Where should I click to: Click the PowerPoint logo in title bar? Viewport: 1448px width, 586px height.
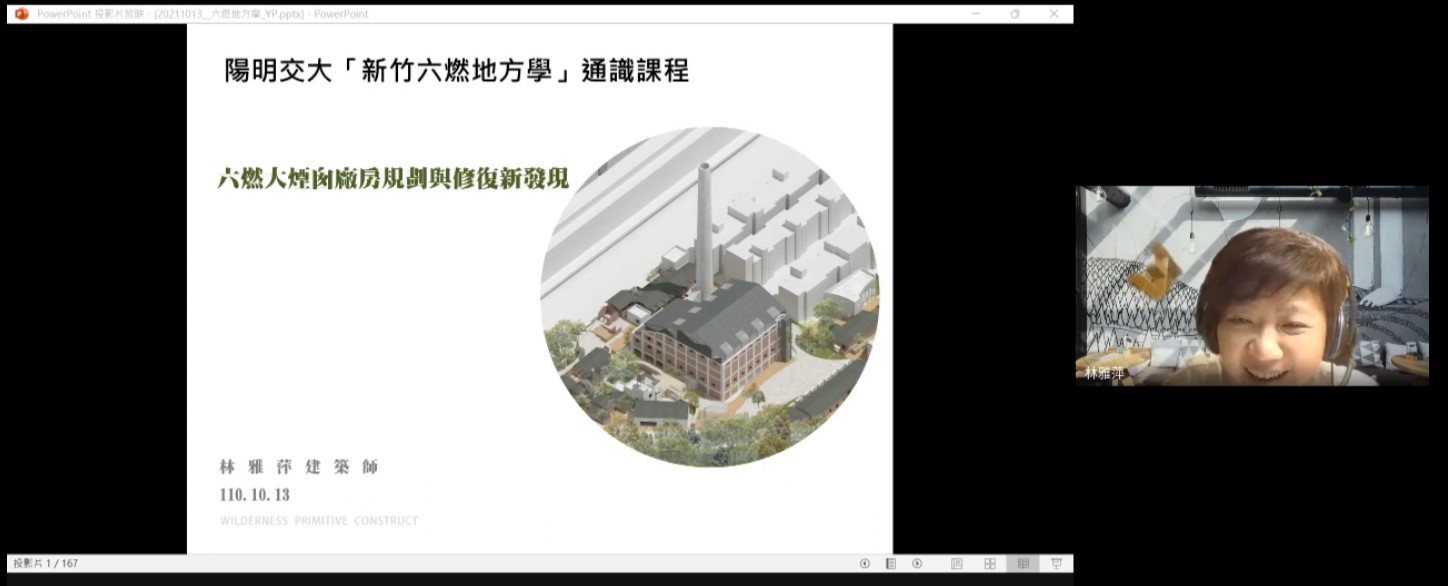click(x=22, y=14)
